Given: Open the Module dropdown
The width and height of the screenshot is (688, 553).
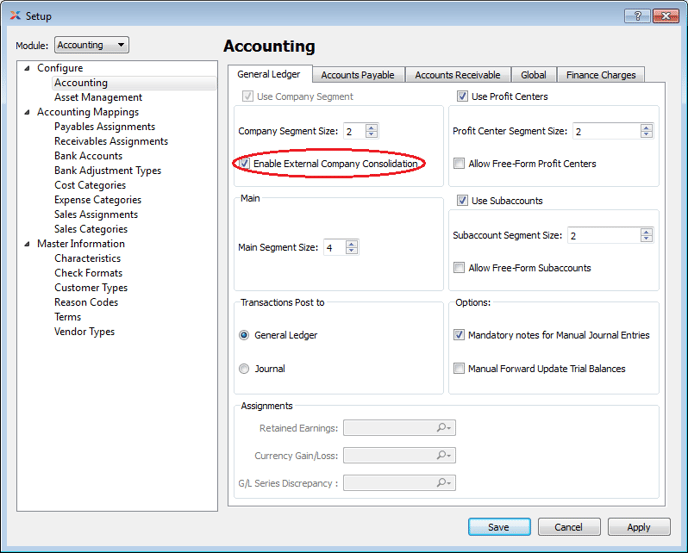Looking at the screenshot, I should pyautogui.click(x=92, y=45).
